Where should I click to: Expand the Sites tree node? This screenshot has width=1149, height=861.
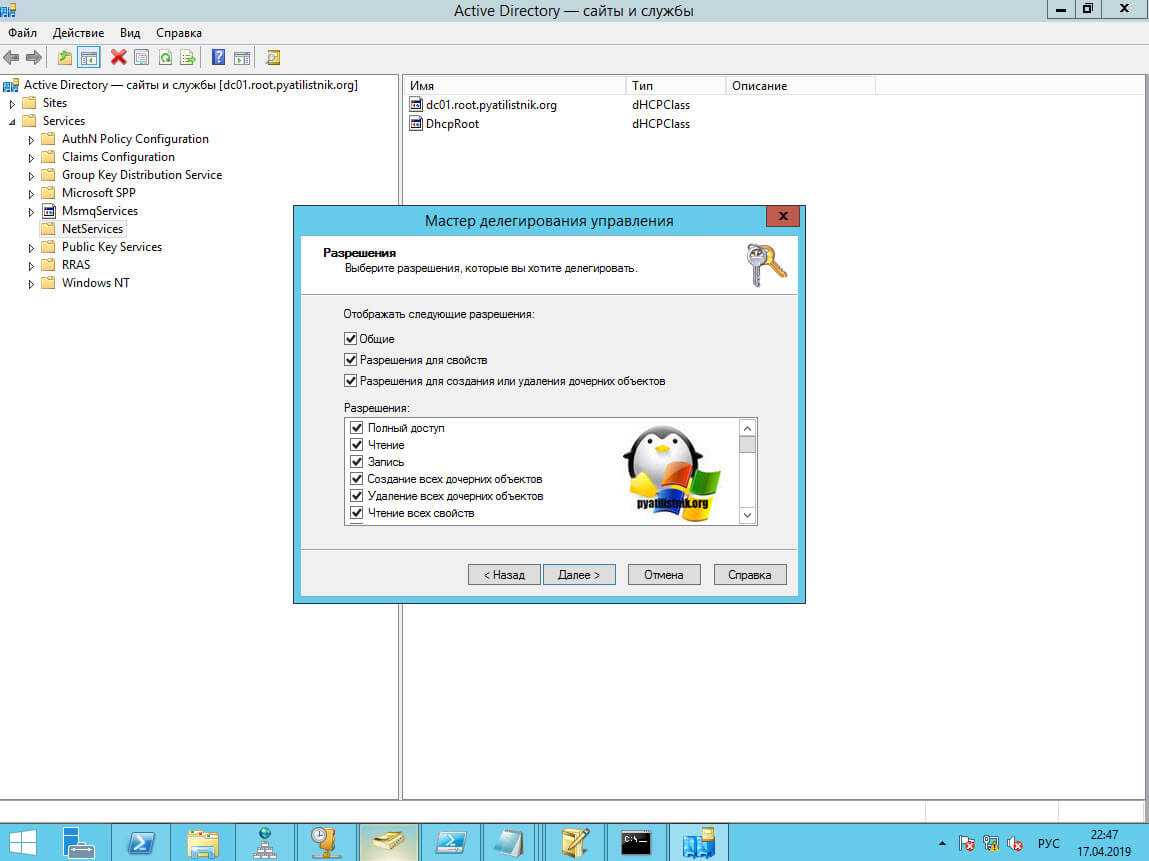pyautogui.click(x=12, y=103)
